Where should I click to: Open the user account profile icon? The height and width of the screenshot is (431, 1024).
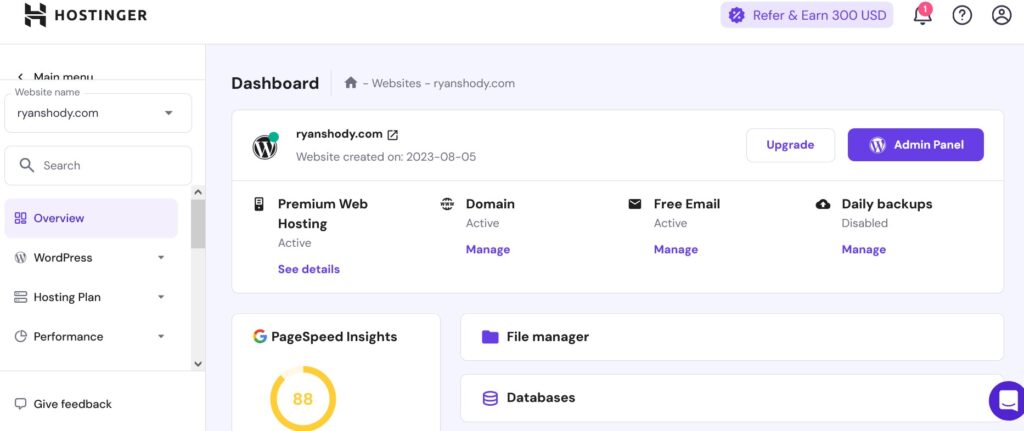1001,15
